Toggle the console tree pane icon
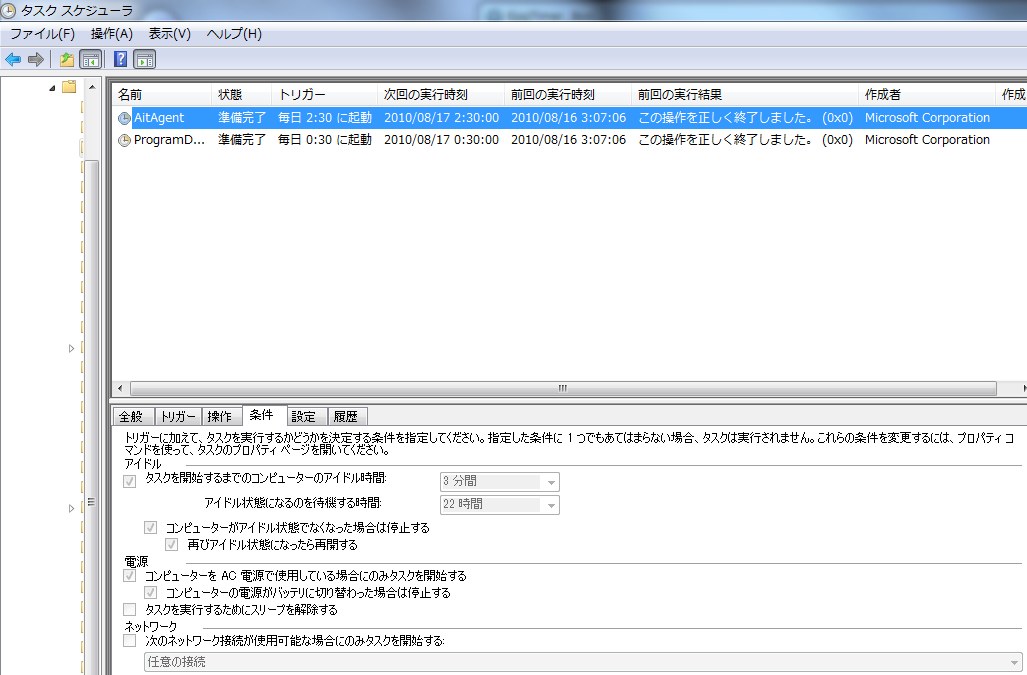The height and width of the screenshot is (675, 1027). click(x=91, y=60)
